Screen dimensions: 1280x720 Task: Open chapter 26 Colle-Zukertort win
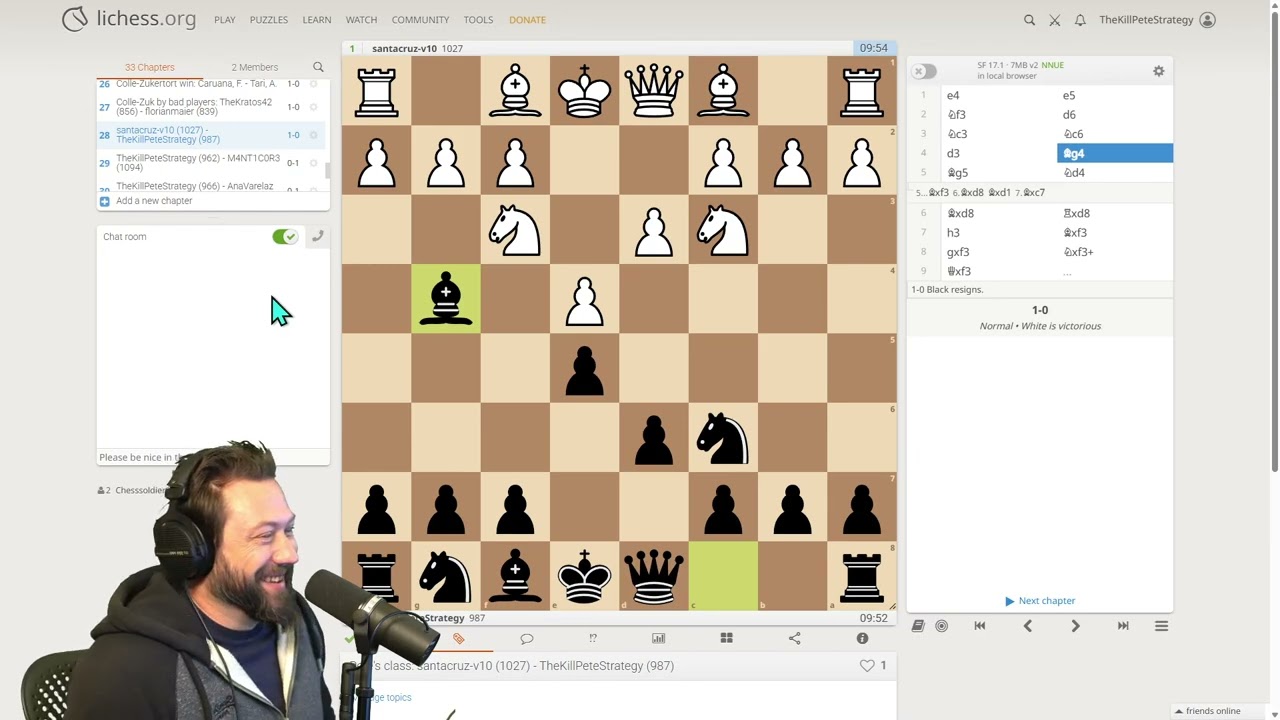(x=196, y=84)
